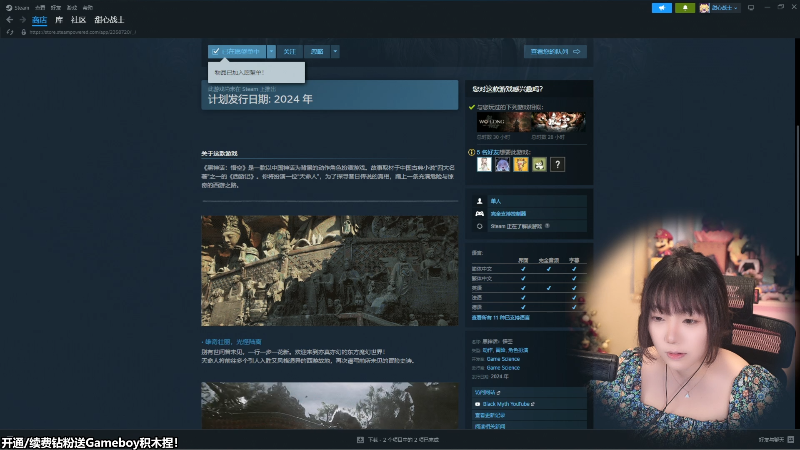Open the 帮助 menu in the top bar
The image size is (800, 450).
pos(88,8)
